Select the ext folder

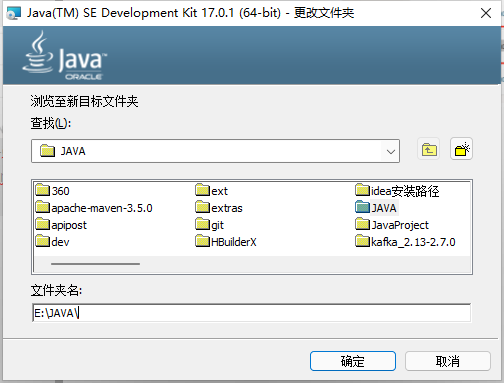[212, 191]
